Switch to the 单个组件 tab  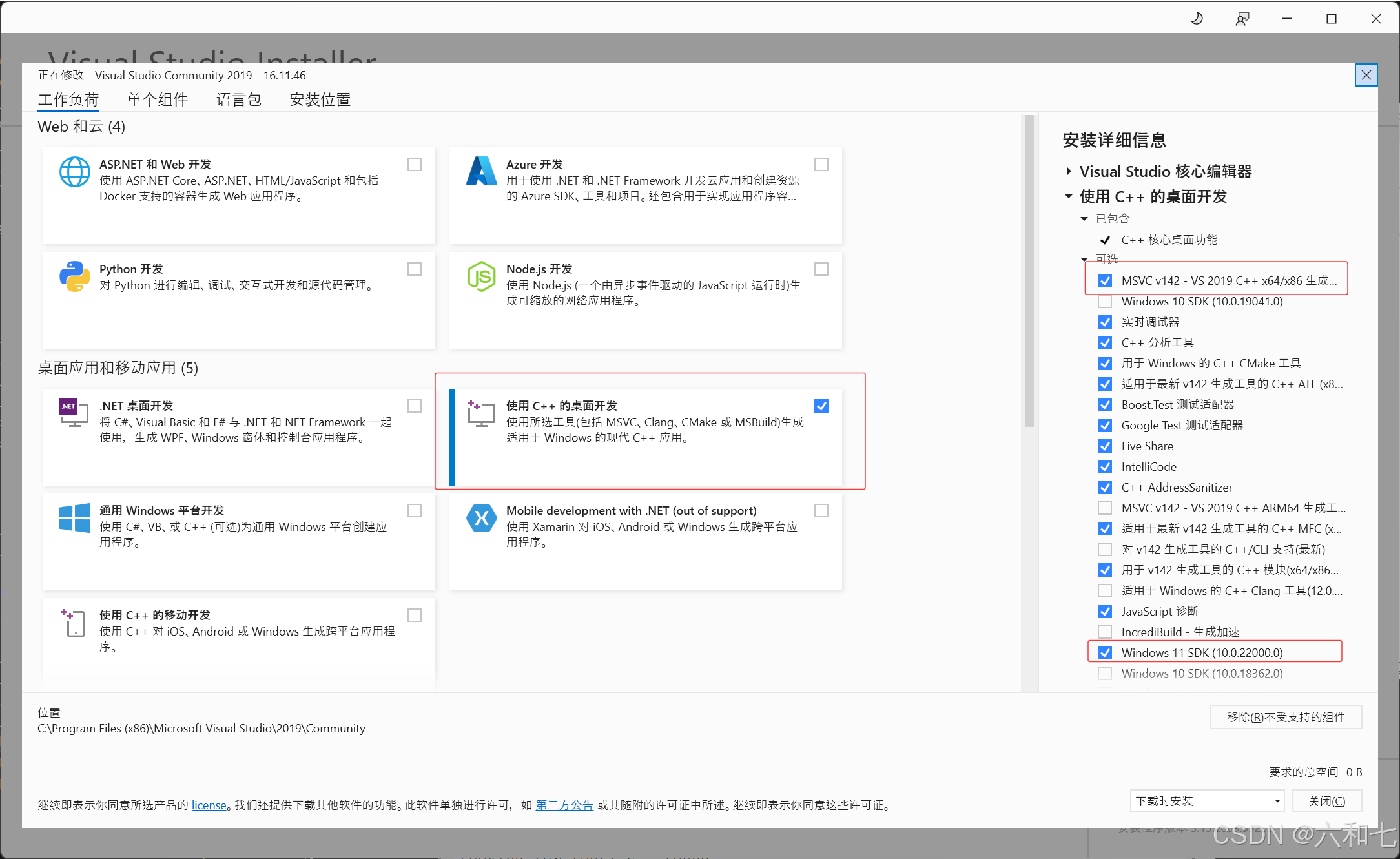pos(158,99)
